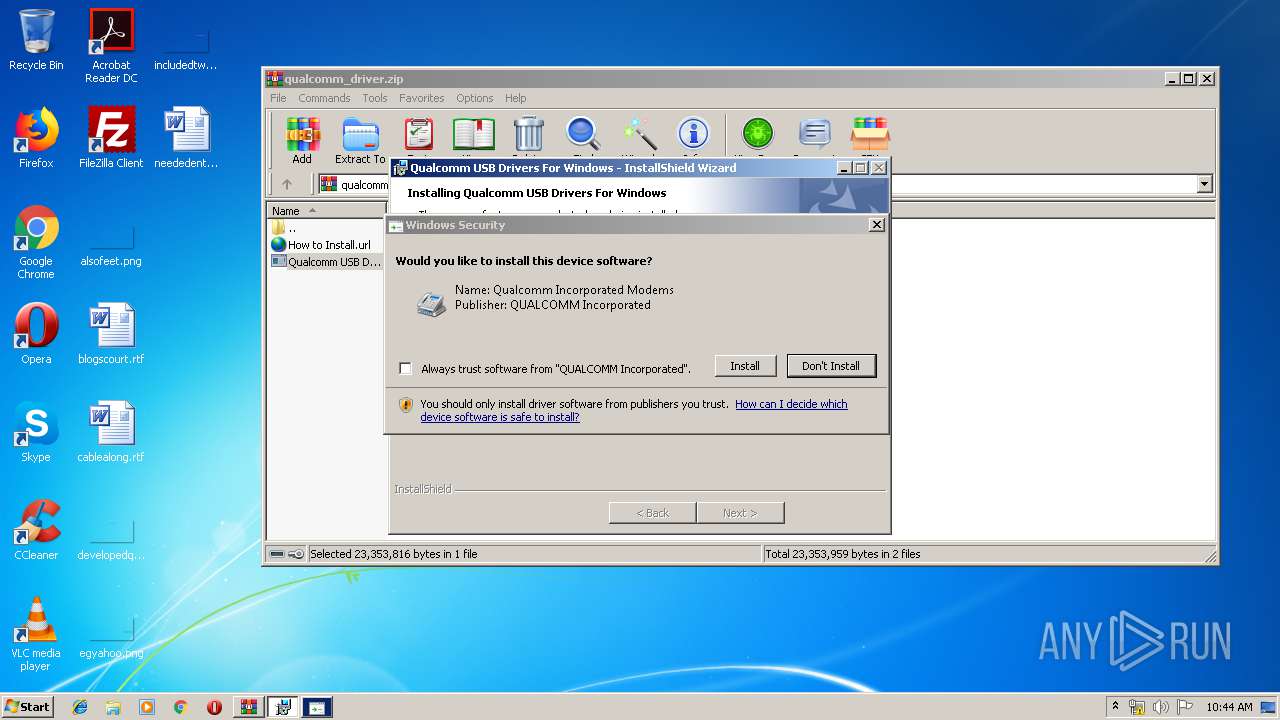Select the cablealong.rtf desktop file
The width and height of the screenshot is (1280, 720).
(x=111, y=432)
